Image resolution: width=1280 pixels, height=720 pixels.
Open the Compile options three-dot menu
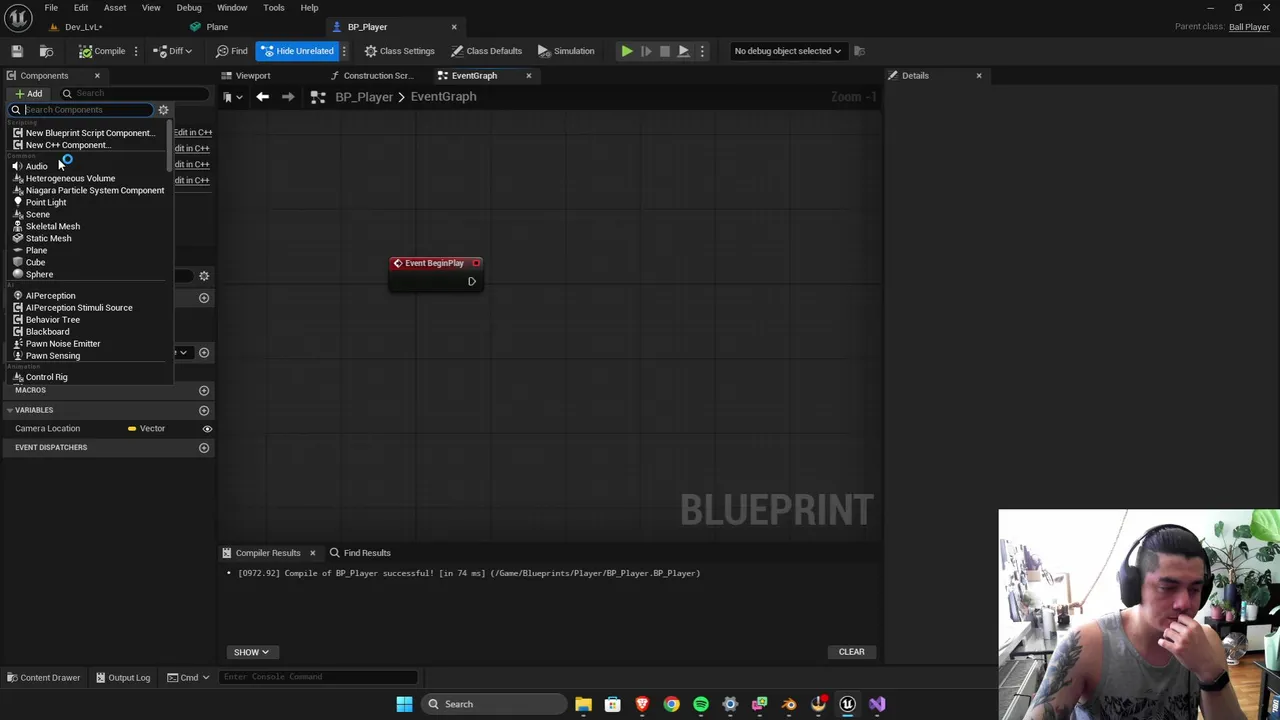[136, 51]
